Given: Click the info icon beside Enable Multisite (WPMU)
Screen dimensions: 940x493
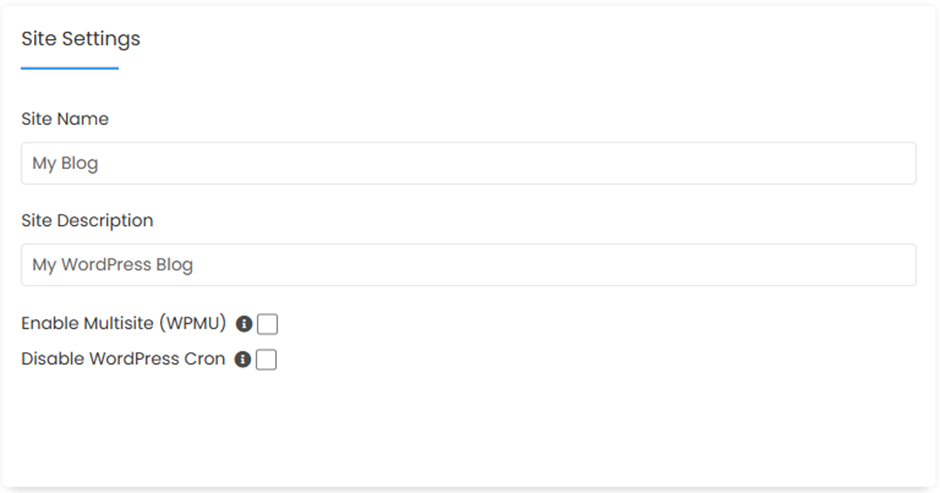Looking at the screenshot, I should (244, 324).
